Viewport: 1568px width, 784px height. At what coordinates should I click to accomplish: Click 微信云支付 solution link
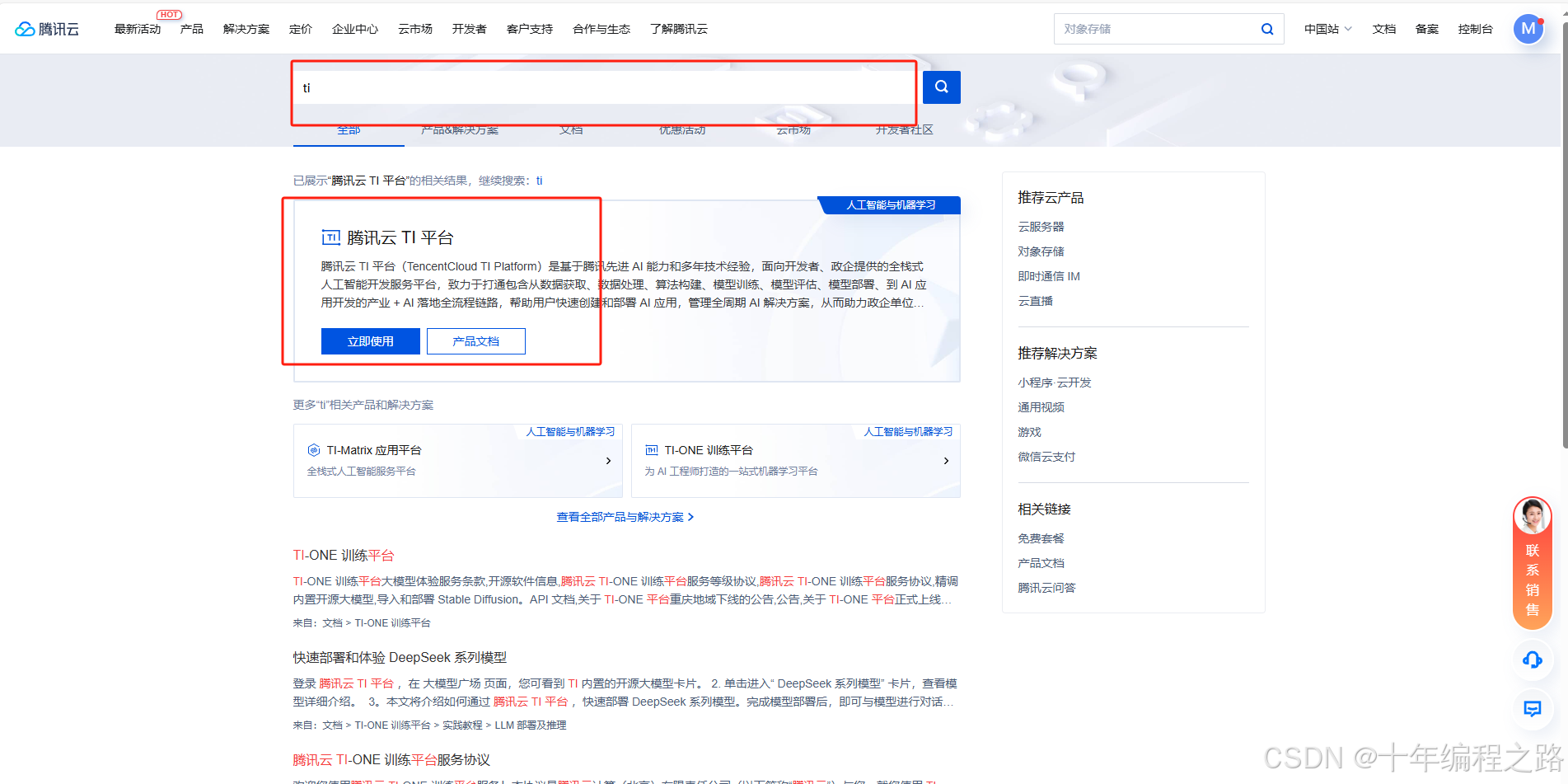[x=1046, y=457]
